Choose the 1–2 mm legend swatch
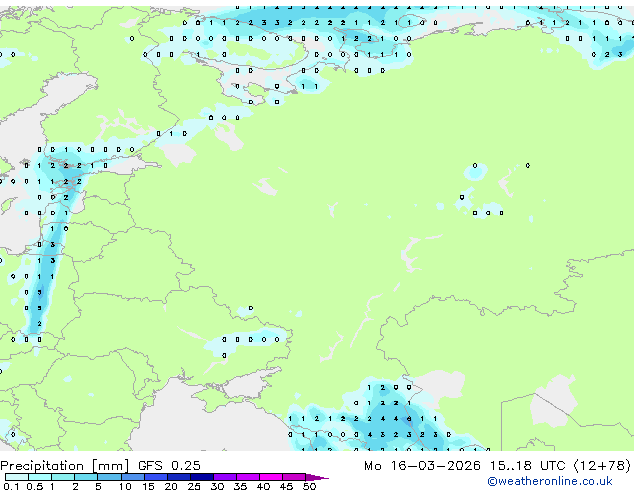634x490 pixels. point(63,477)
